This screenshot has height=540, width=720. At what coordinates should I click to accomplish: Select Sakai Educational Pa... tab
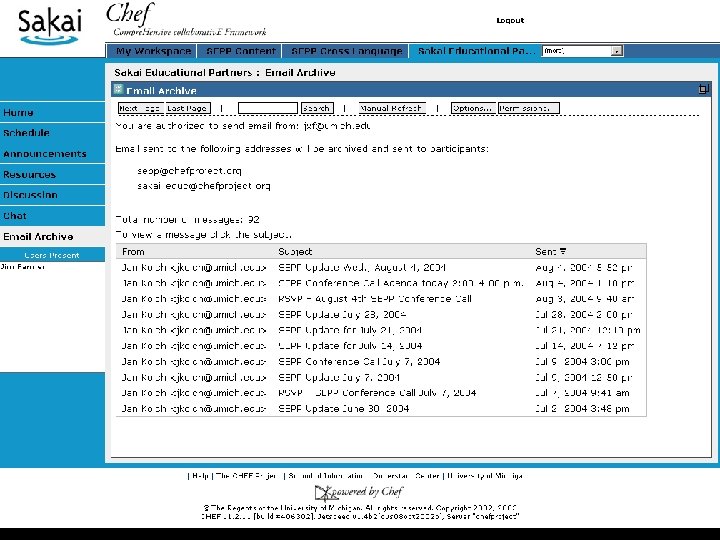(476, 51)
